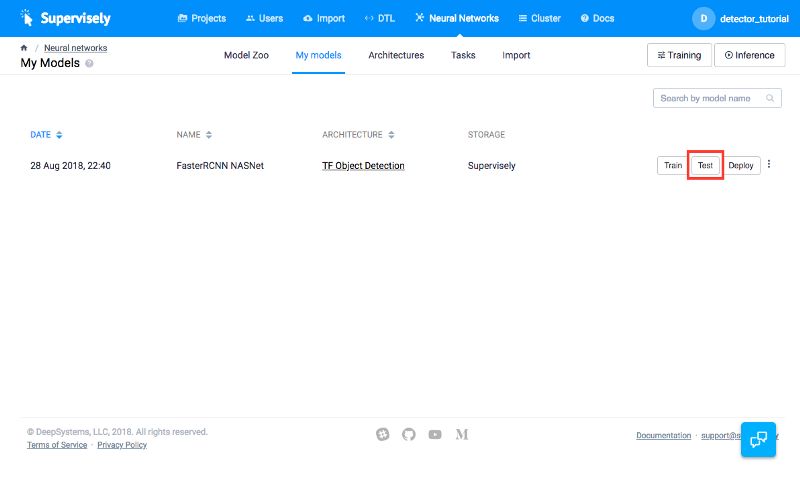Go to the Users page
This screenshot has width=800, height=481.
[x=264, y=18]
